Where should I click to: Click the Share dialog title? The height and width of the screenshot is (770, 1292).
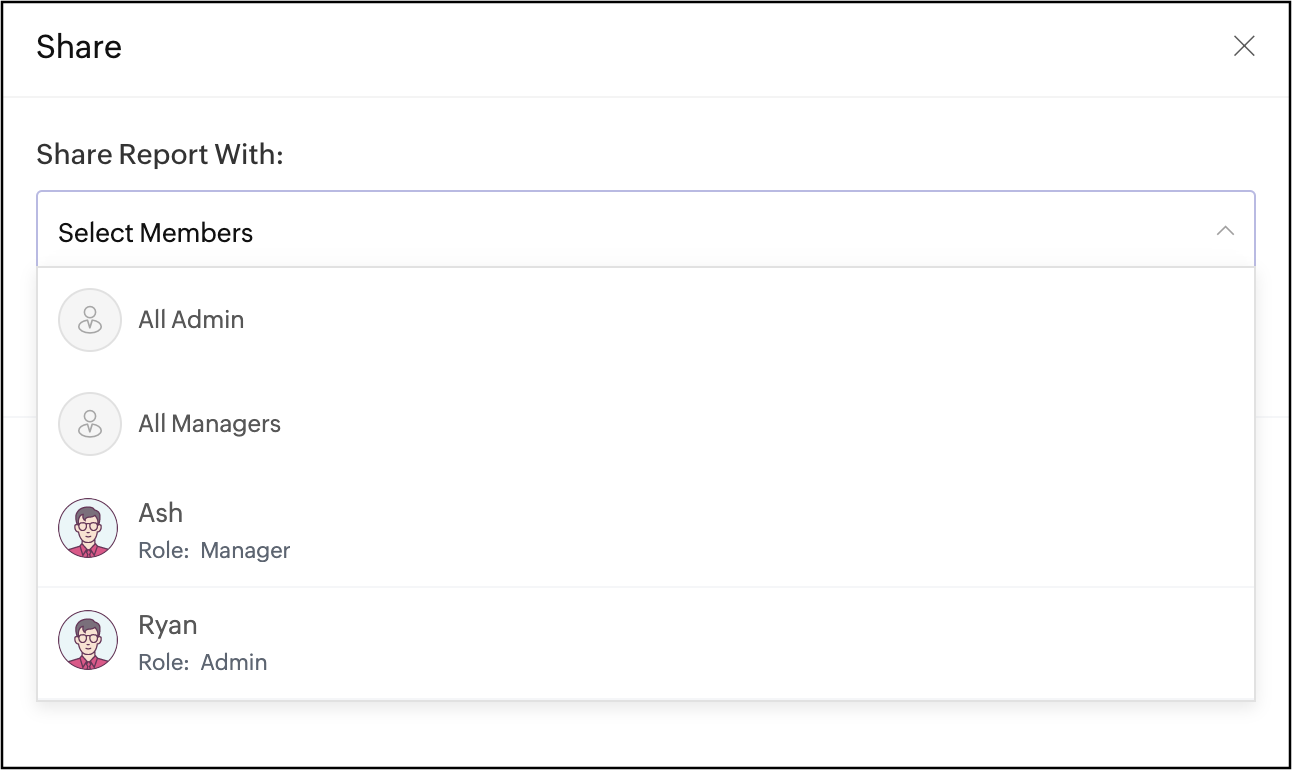(x=79, y=47)
